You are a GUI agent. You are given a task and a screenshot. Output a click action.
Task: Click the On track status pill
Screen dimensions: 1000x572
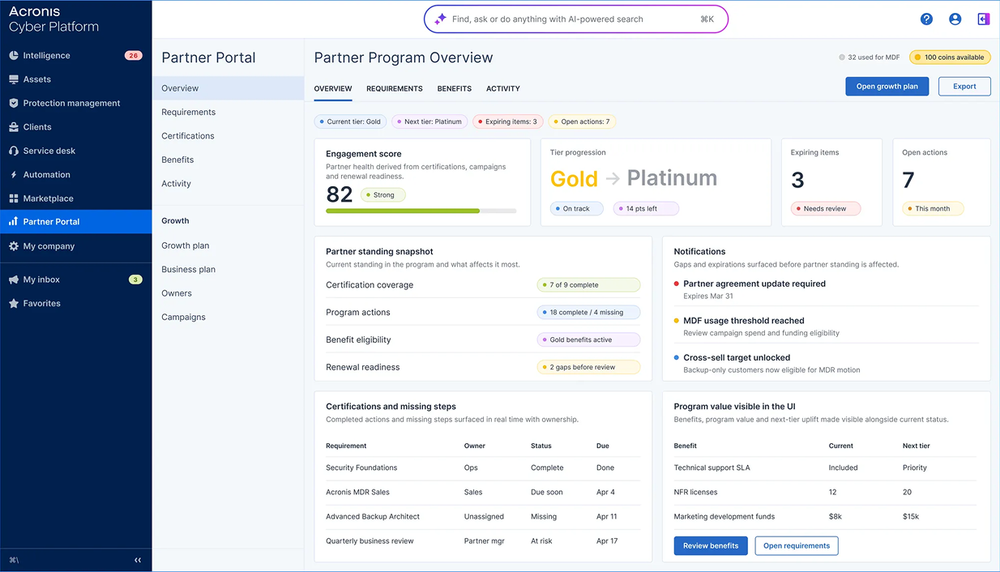pyautogui.click(x=577, y=209)
